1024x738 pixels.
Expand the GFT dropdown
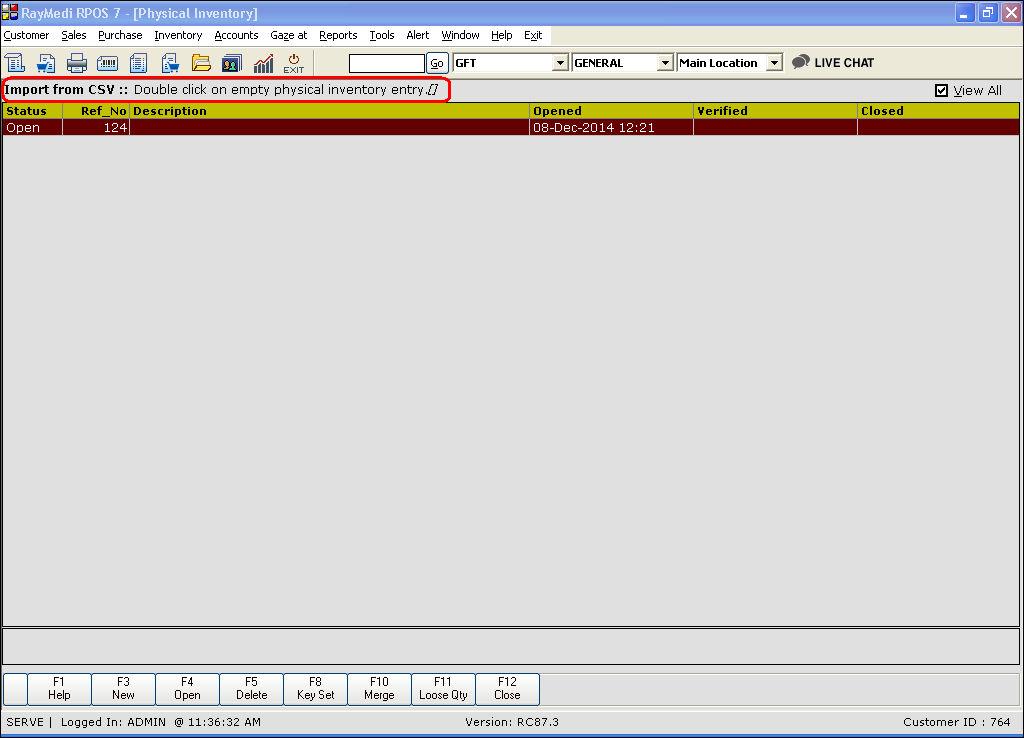click(560, 63)
